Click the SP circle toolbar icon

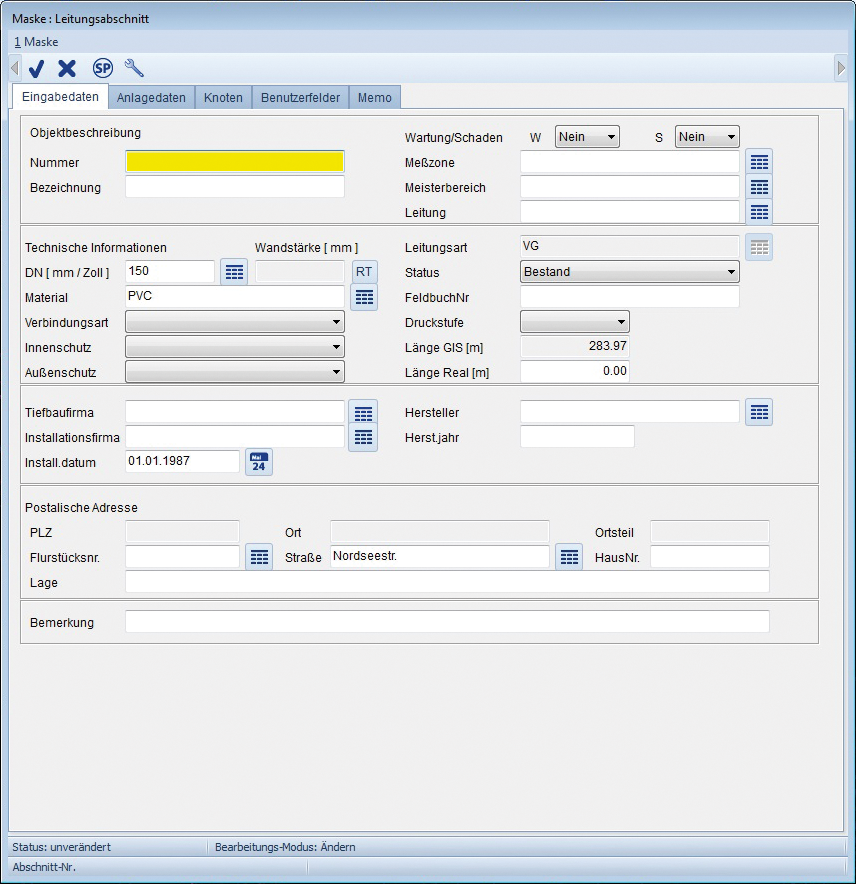point(102,68)
